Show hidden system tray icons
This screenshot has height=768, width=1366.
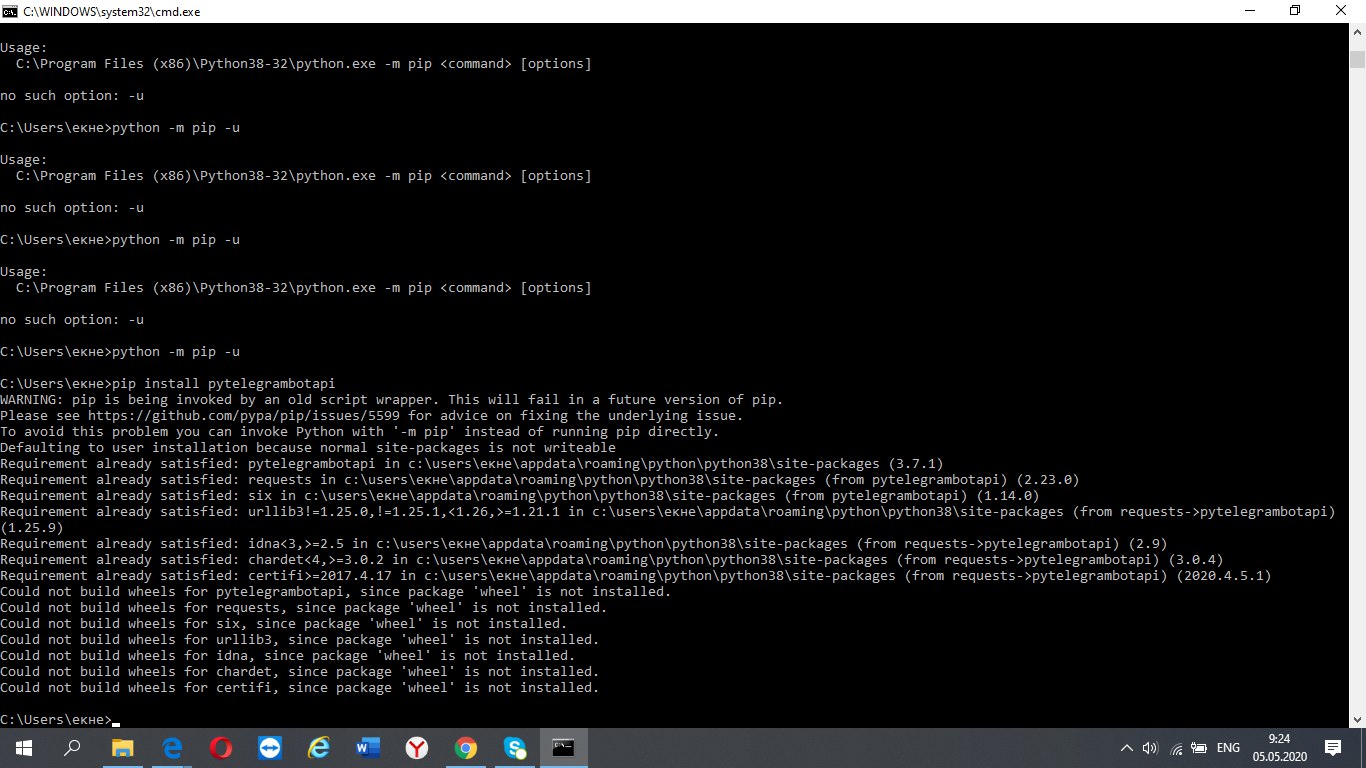[1127, 748]
